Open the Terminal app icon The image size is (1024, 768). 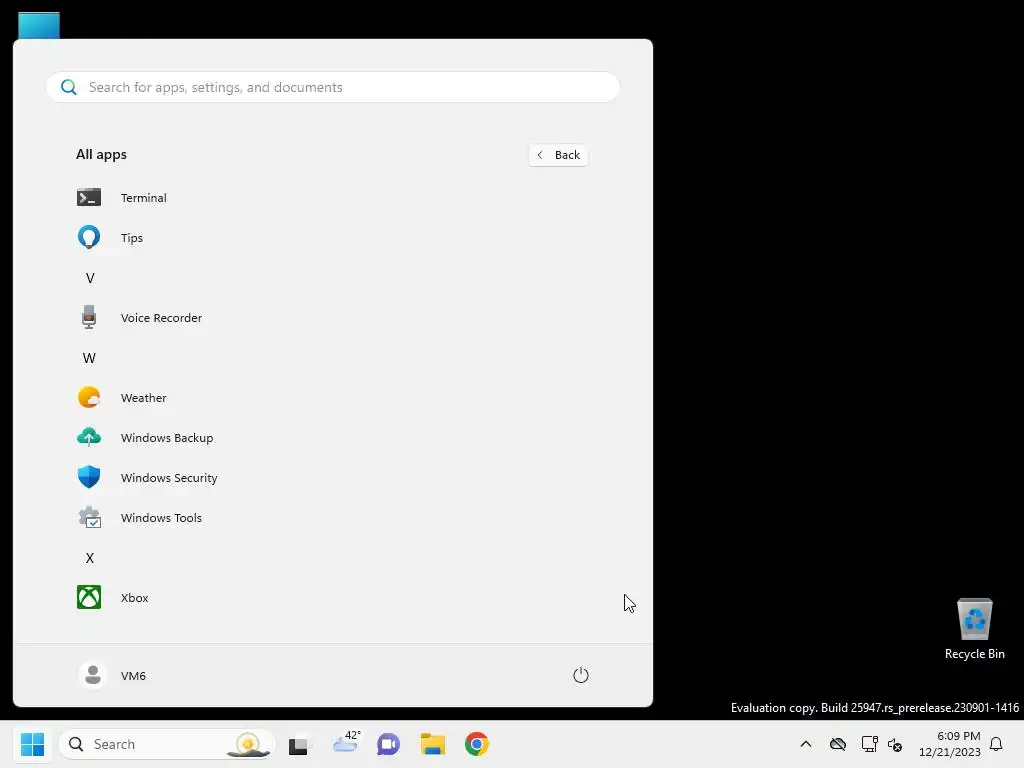tap(89, 197)
